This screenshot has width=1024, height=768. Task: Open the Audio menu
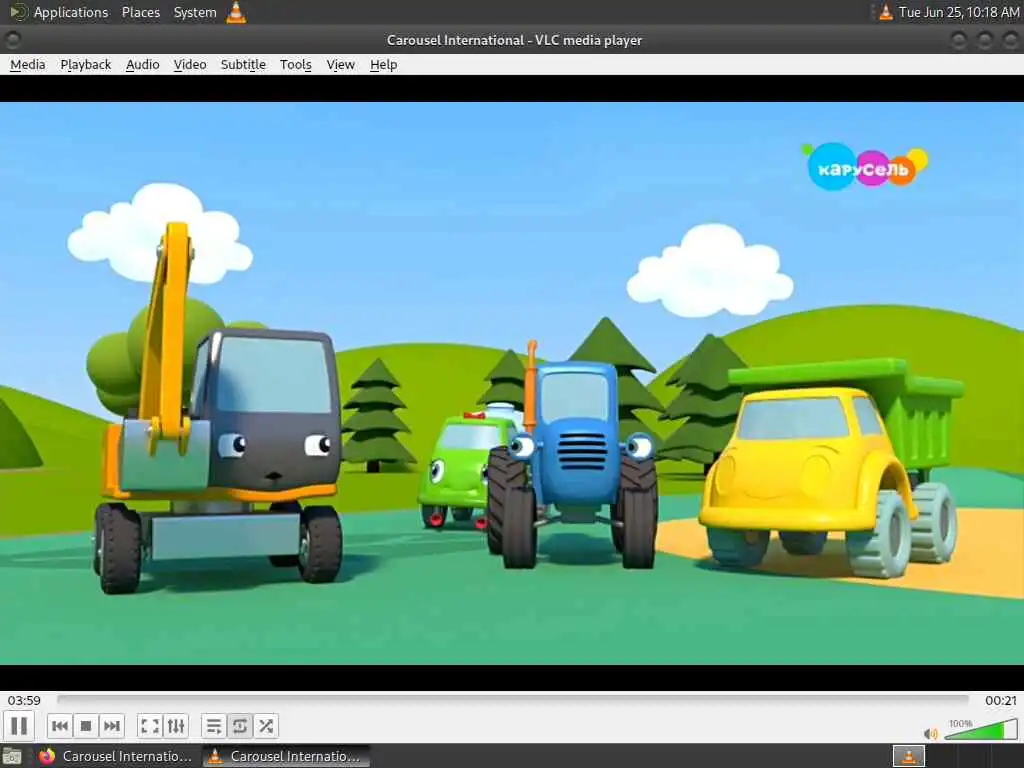(x=142, y=65)
